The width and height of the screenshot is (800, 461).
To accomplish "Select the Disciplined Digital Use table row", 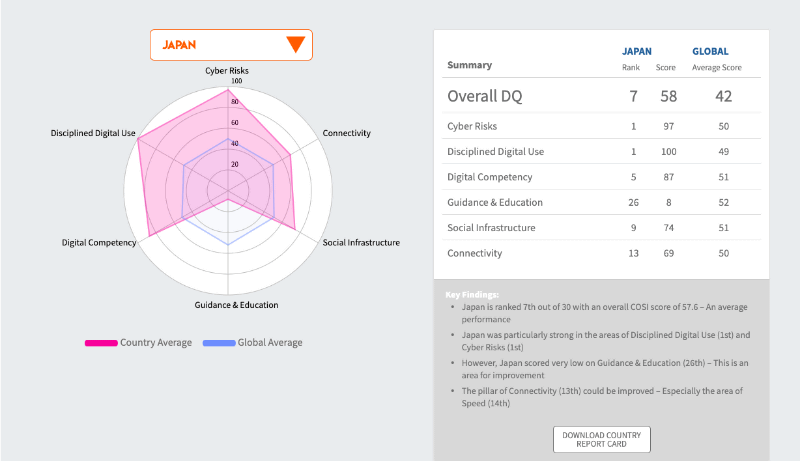I will (601, 152).
